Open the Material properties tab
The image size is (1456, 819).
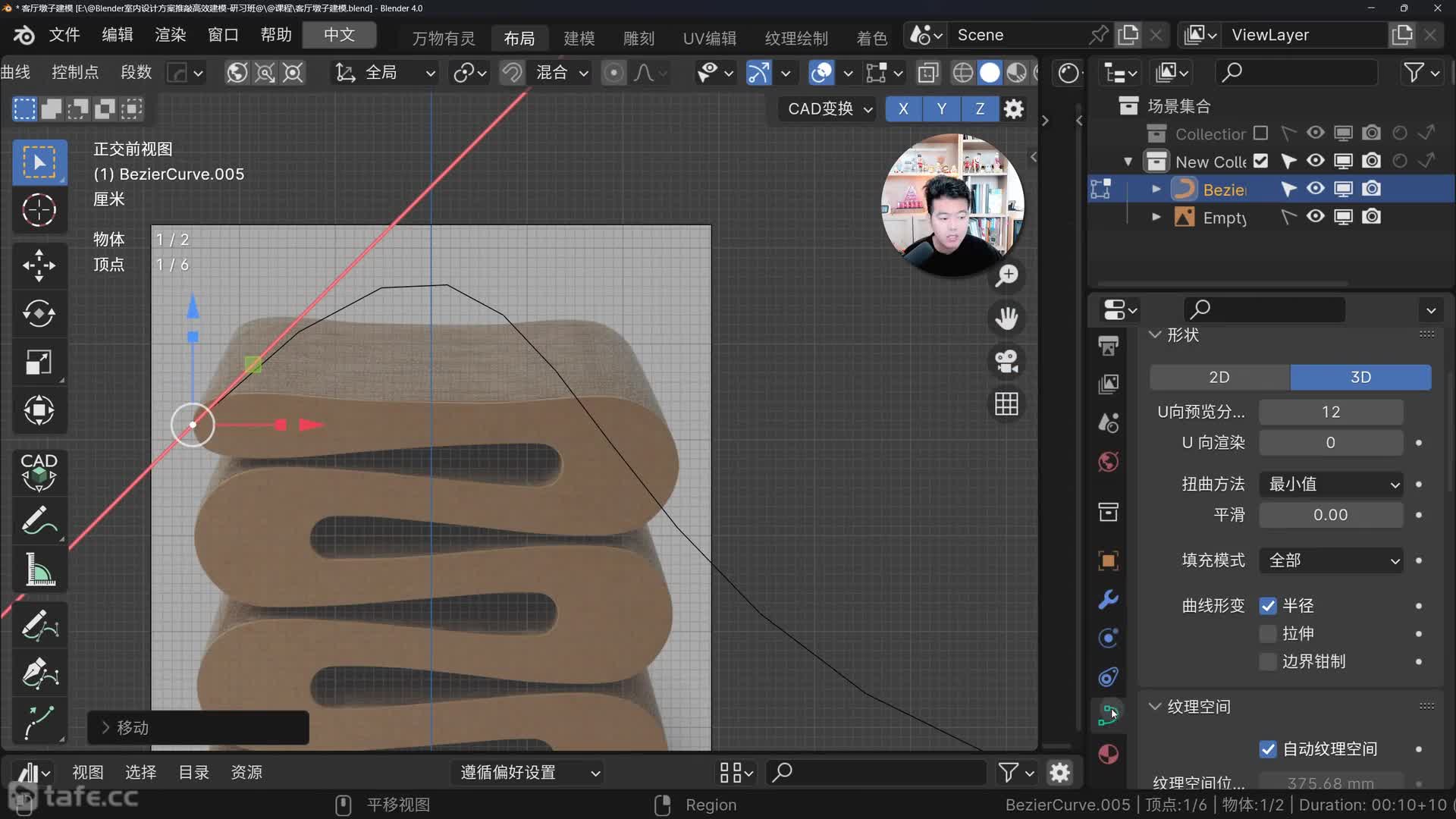coord(1108,754)
